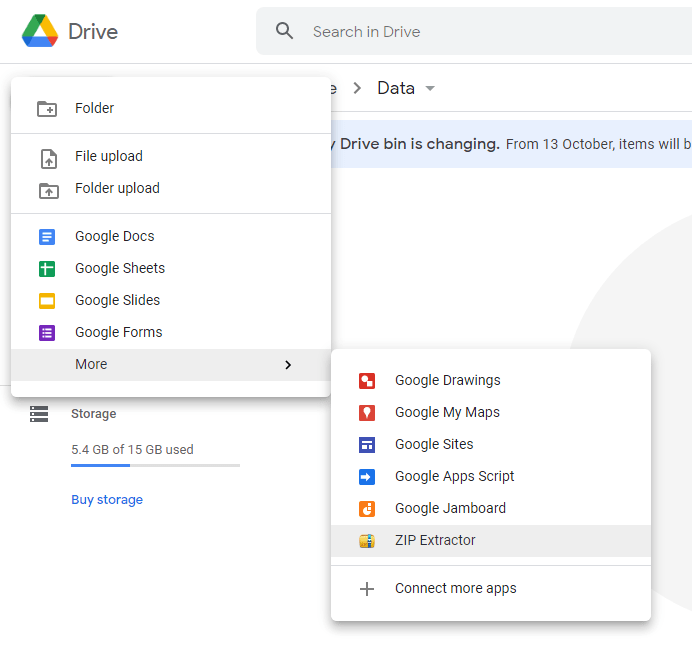
Task: Create a new Google Slides presentation
Action: point(171,300)
